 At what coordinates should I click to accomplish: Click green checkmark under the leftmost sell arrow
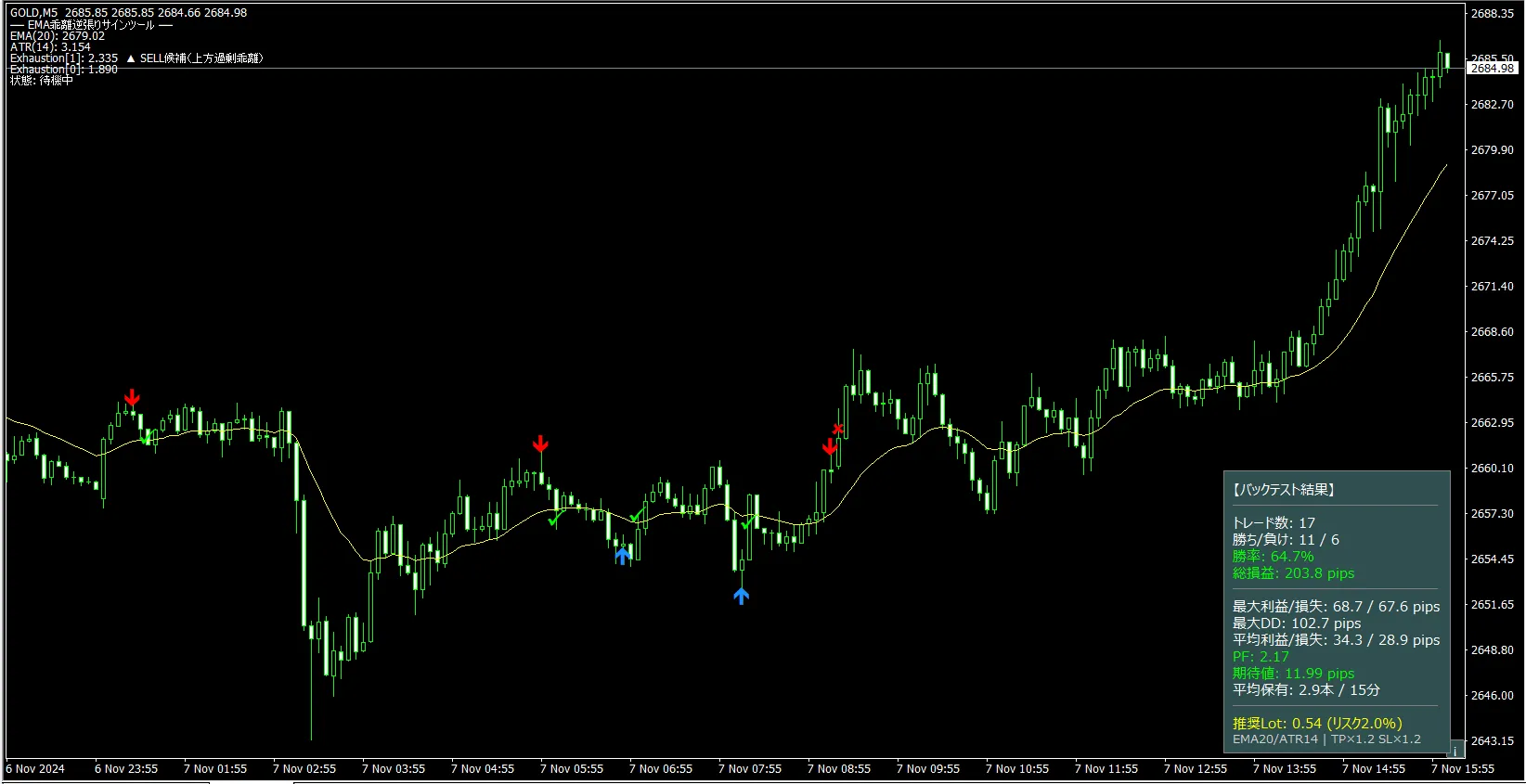click(x=146, y=438)
